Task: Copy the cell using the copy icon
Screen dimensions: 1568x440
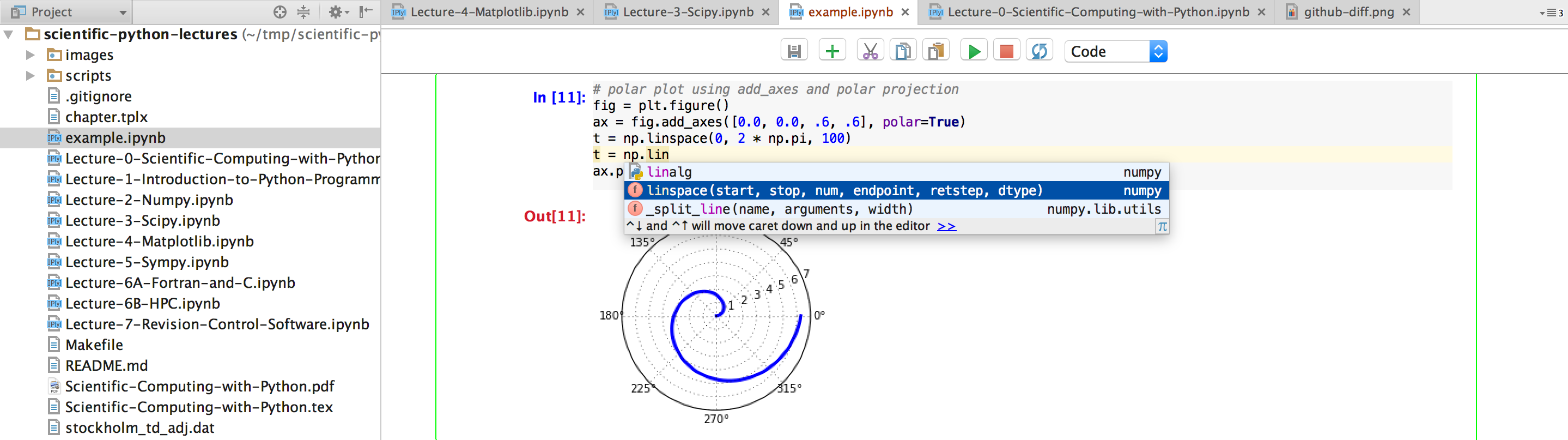Action: (x=903, y=51)
